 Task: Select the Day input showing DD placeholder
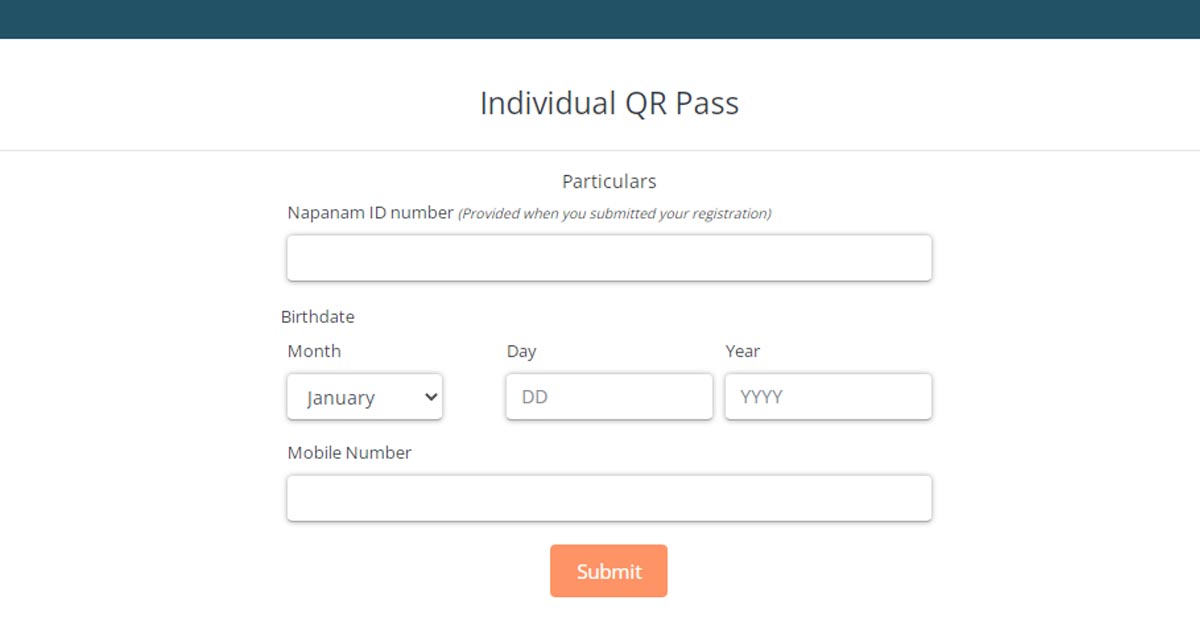tap(608, 396)
